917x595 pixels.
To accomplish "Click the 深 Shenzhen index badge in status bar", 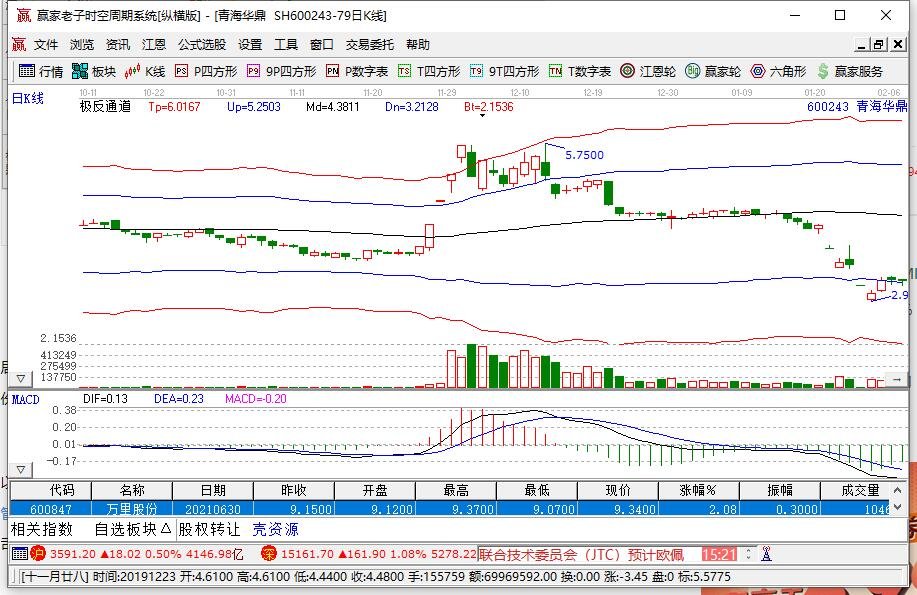I will [268, 553].
